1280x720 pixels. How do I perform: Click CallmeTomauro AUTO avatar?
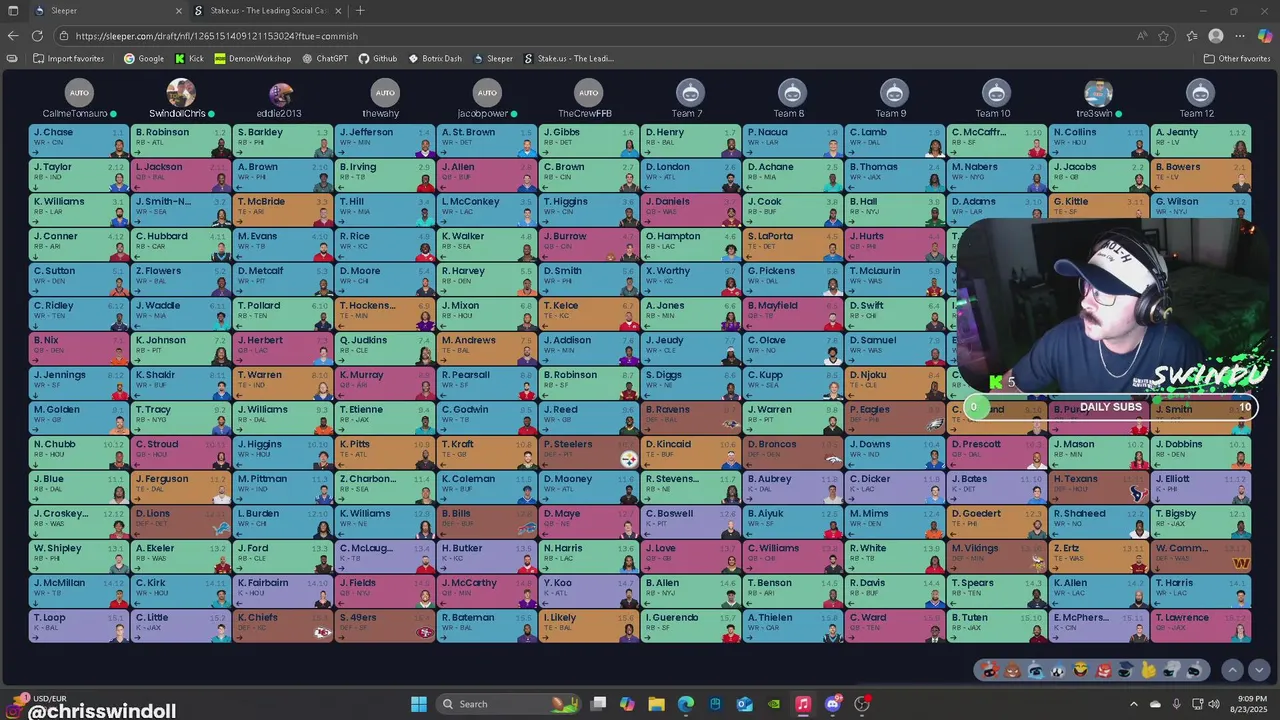79,93
